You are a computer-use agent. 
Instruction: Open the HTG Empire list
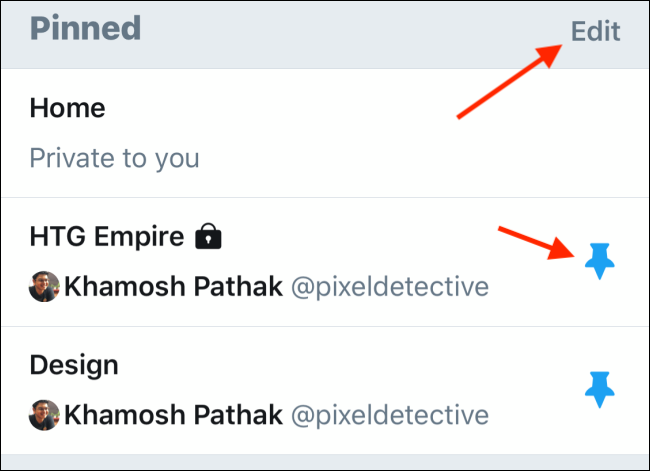(x=106, y=238)
